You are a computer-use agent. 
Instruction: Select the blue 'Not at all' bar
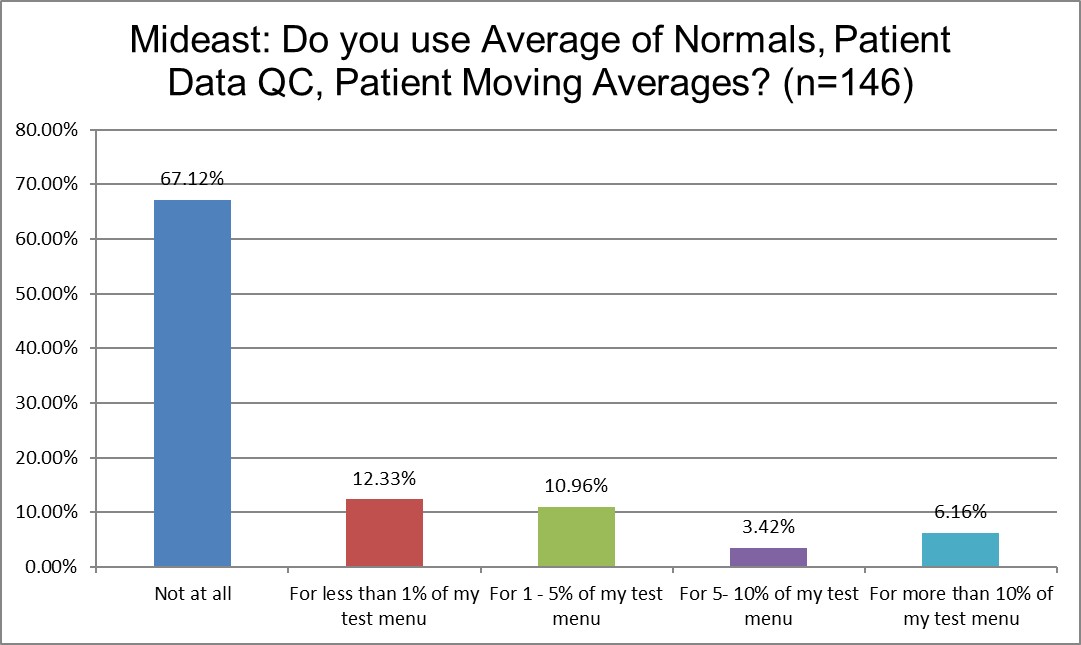pos(193,383)
